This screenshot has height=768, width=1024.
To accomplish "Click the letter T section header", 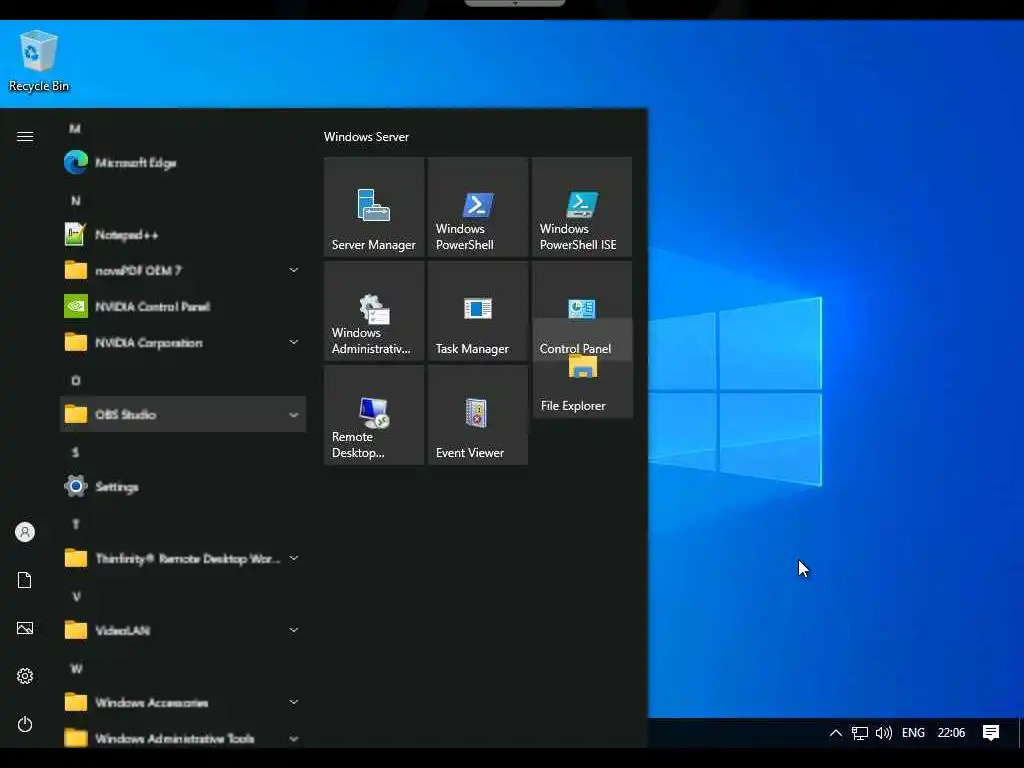I will coord(76,524).
